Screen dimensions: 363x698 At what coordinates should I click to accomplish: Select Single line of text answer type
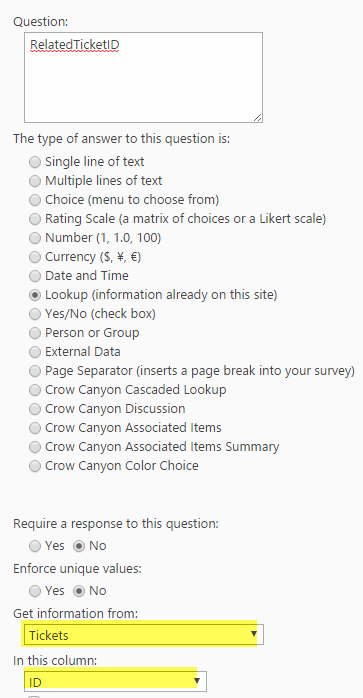(x=35, y=162)
